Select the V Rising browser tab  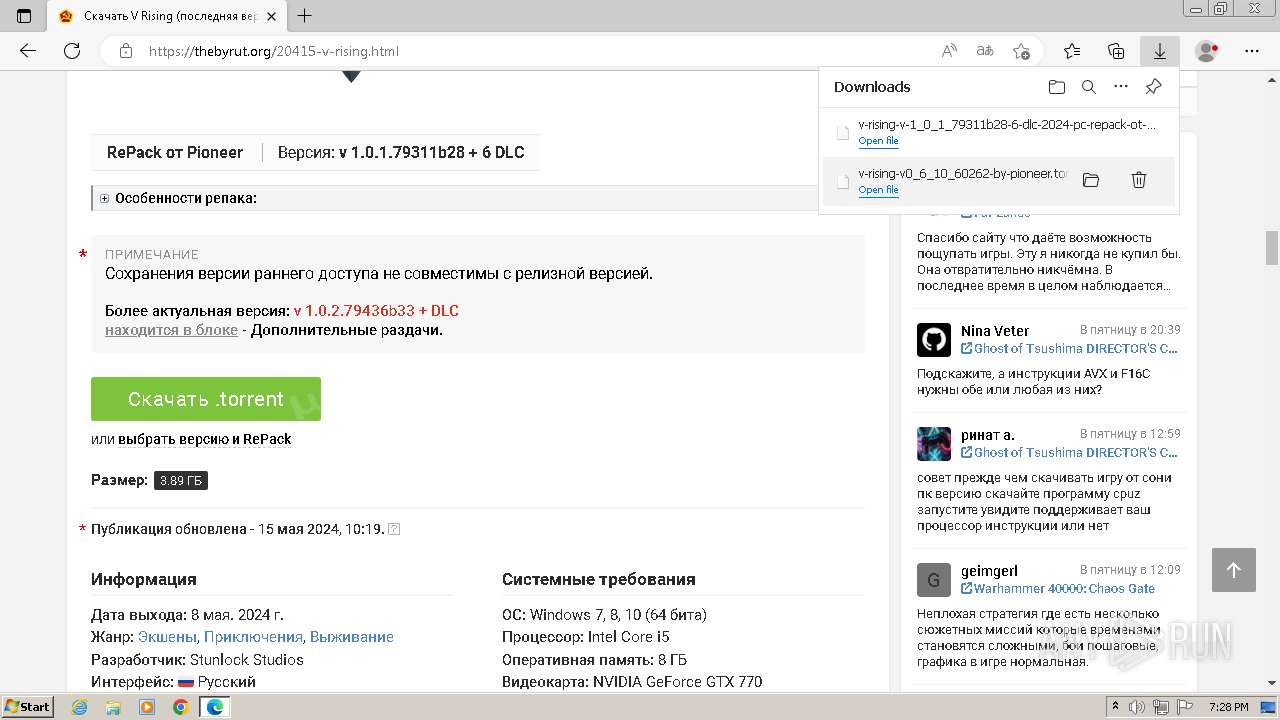click(168, 16)
